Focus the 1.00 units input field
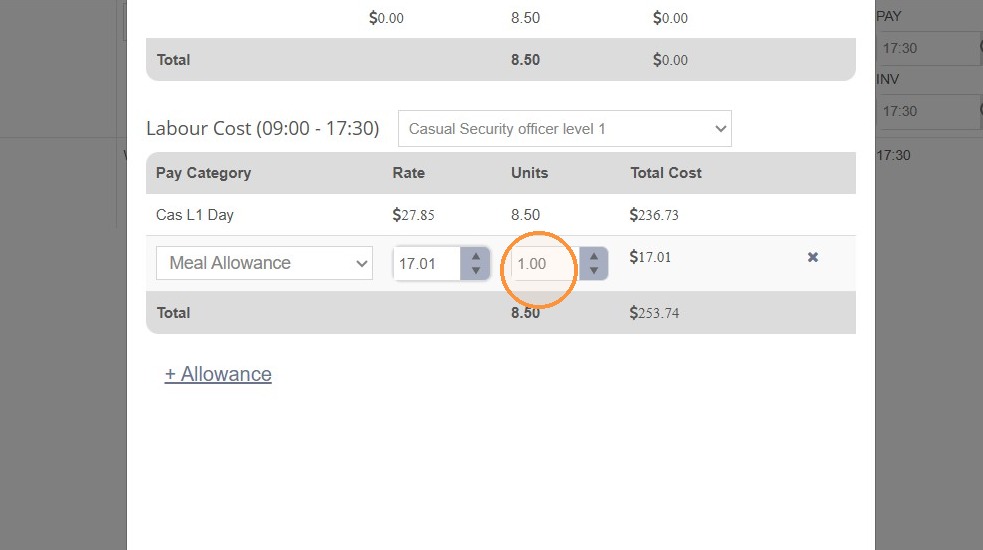This screenshot has width=983, height=550. [x=545, y=263]
